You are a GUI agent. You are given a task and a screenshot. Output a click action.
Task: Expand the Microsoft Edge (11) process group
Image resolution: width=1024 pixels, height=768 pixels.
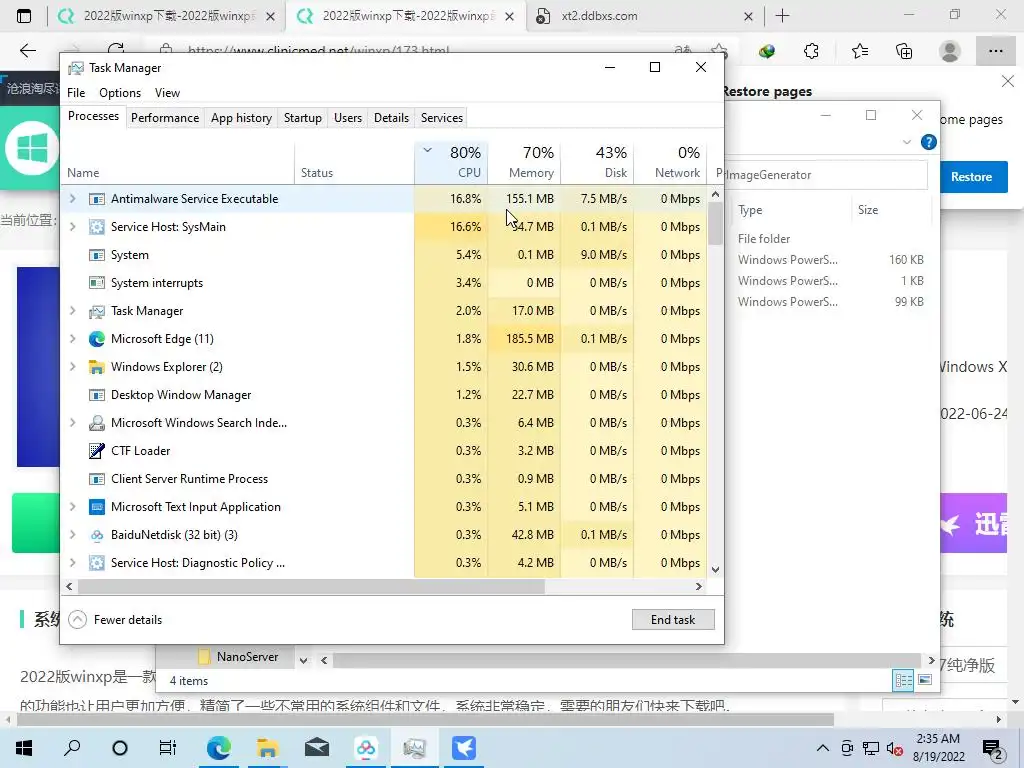[72, 339]
